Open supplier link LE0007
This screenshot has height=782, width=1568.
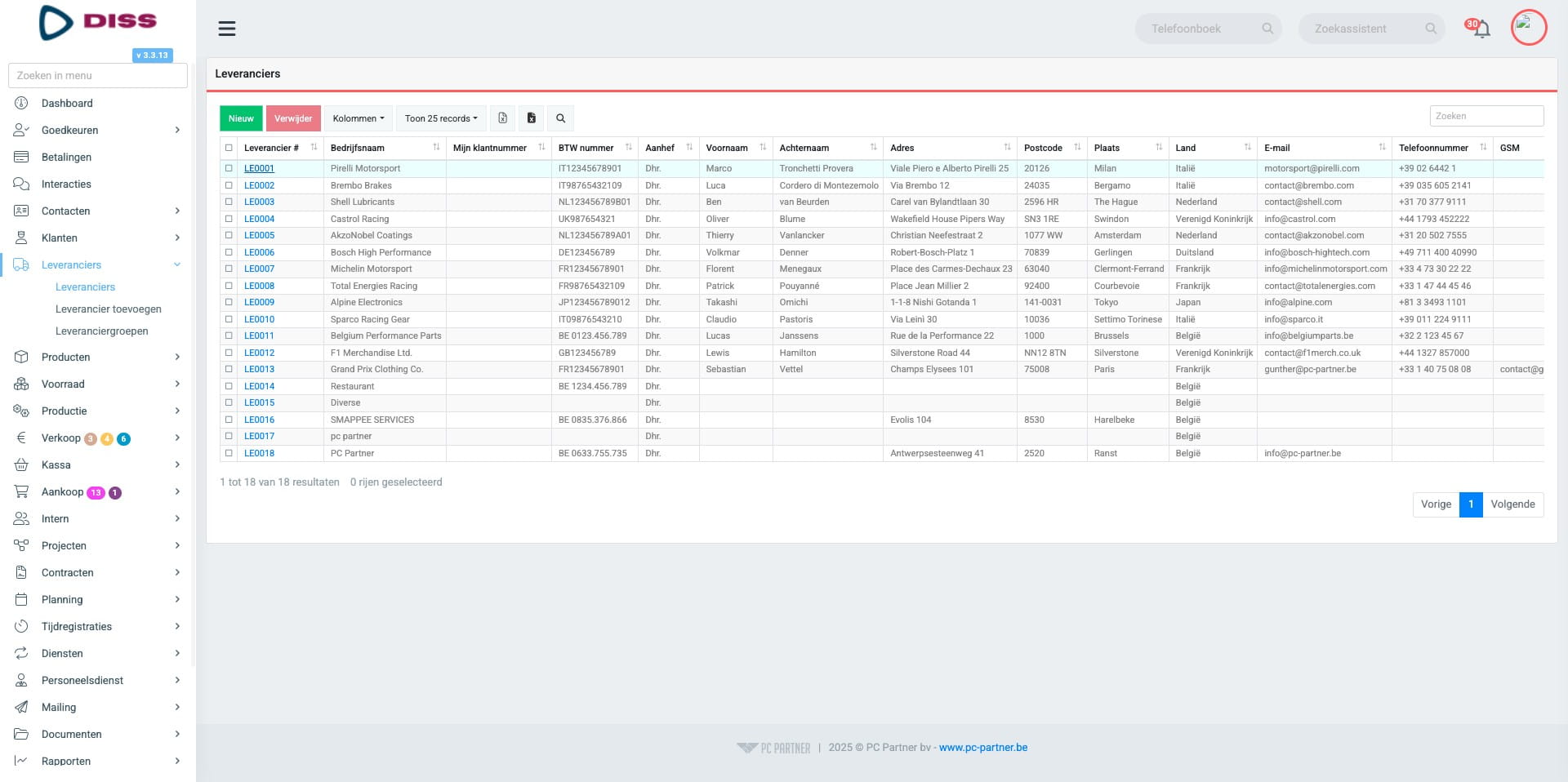[x=259, y=269]
